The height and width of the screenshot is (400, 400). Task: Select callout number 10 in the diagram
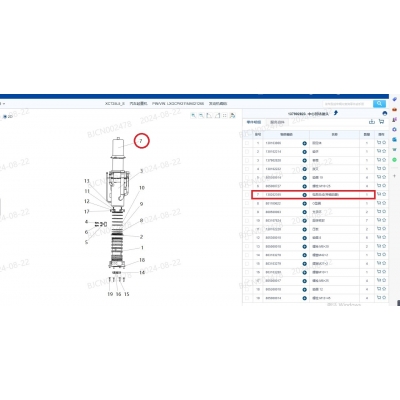tap(142, 188)
